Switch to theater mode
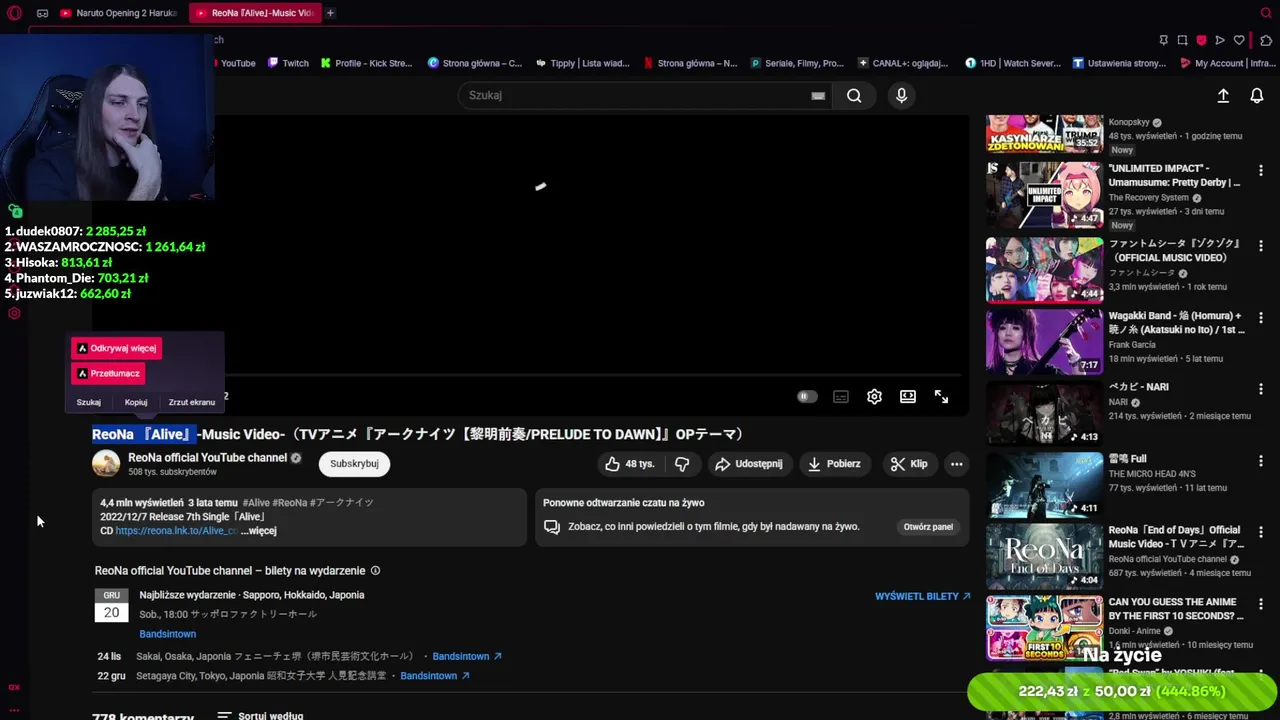The height and width of the screenshot is (720, 1280). pyautogui.click(x=908, y=396)
